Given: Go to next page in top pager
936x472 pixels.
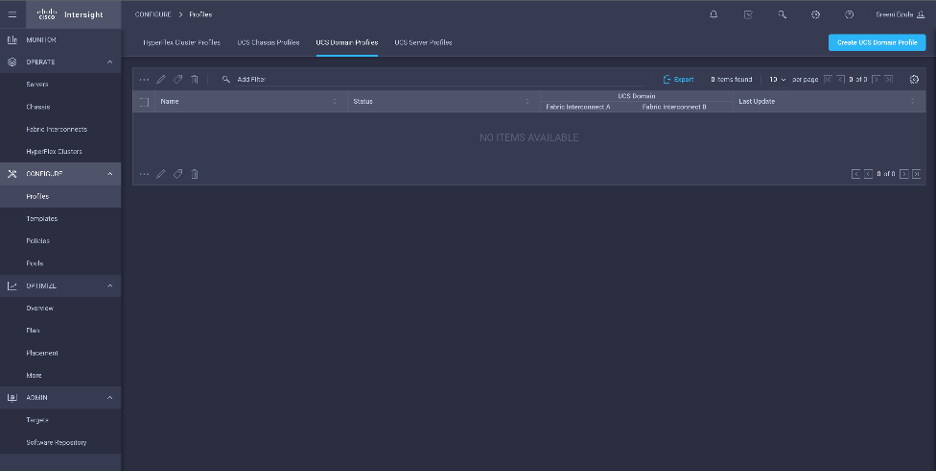Looking at the screenshot, I should tap(876, 79).
